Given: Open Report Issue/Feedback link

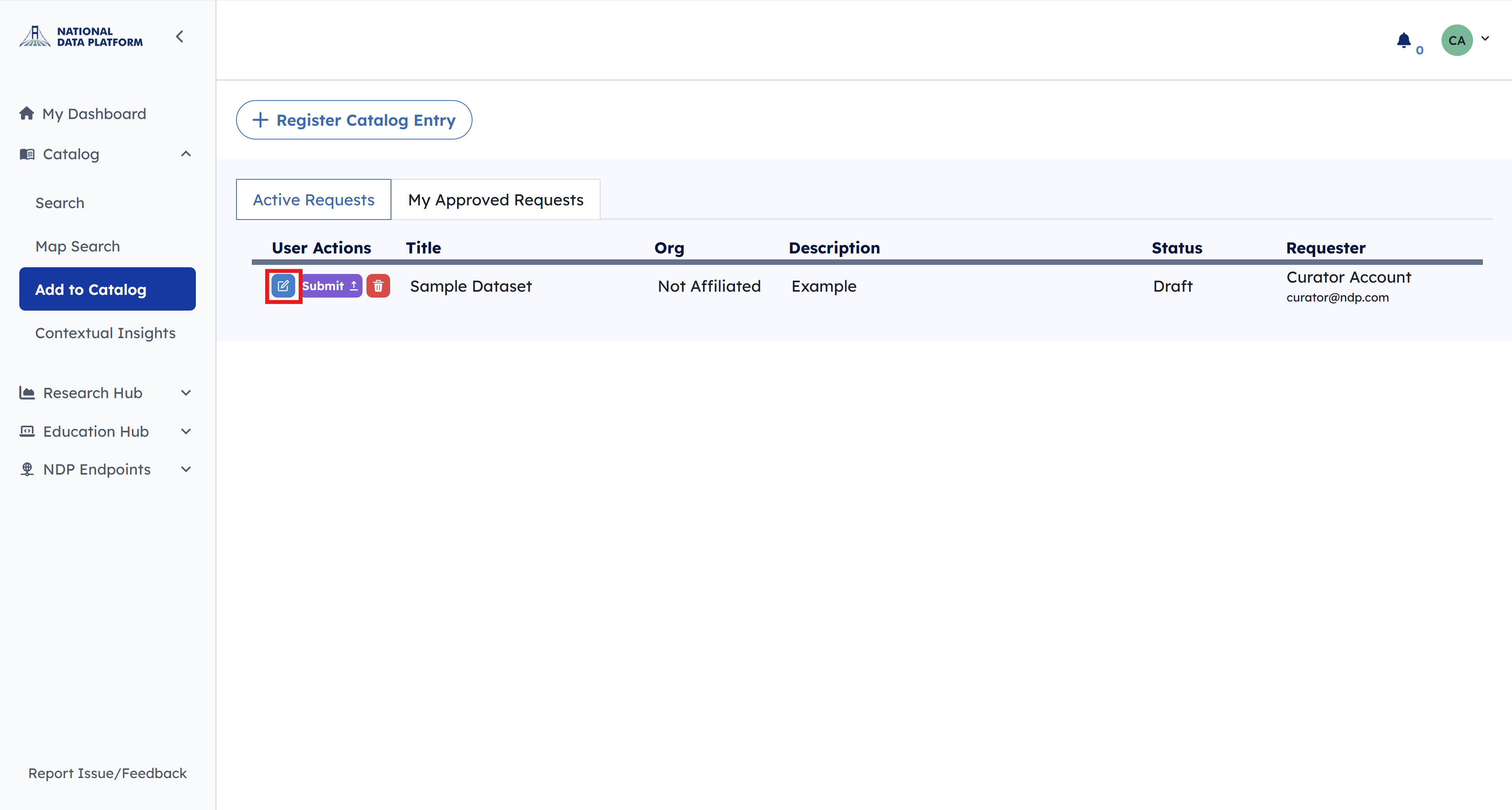Looking at the screenshot, I should pyautogui.click(x=108, y=774).
